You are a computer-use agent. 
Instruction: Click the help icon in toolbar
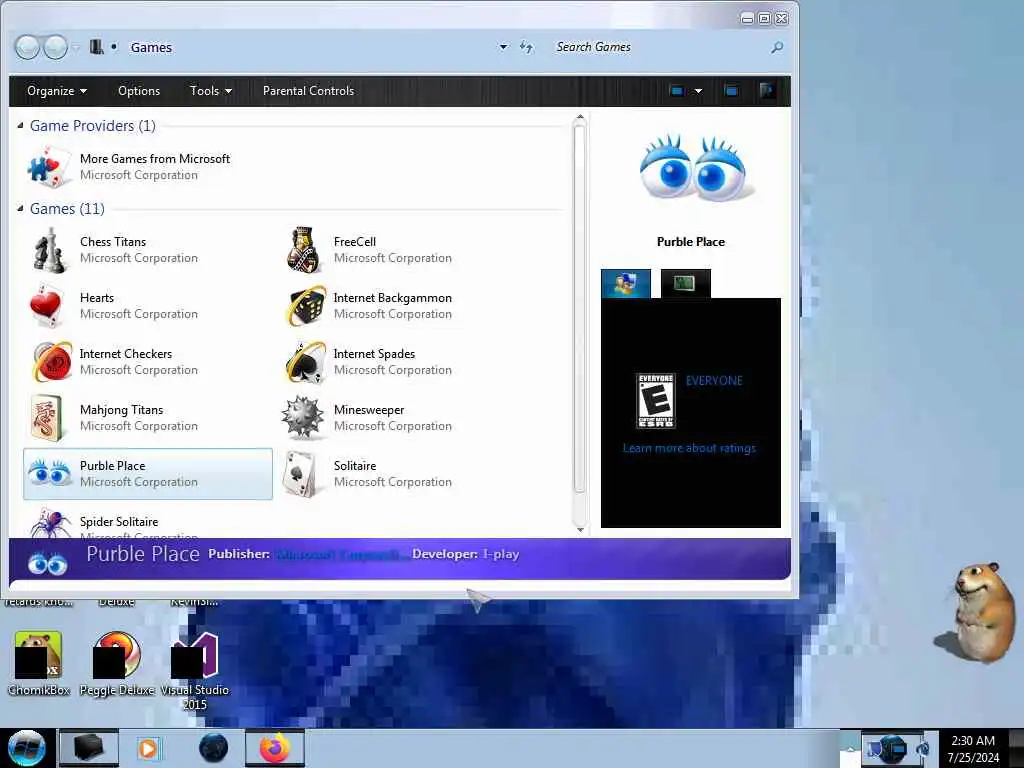point(767,90)
